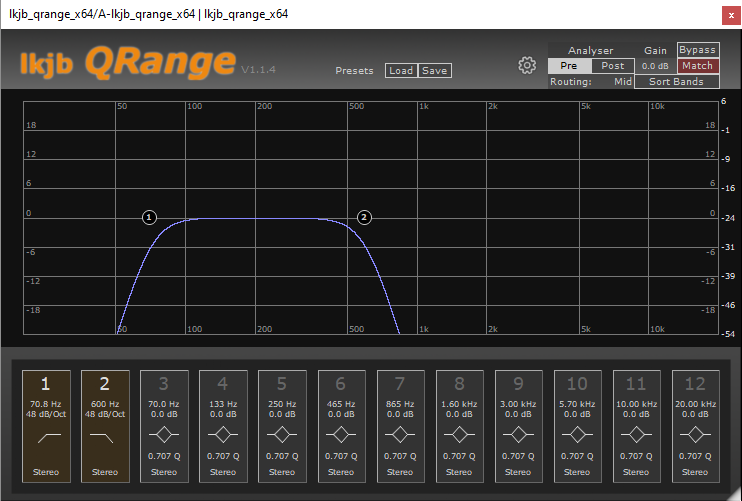Open band 11 Stereo channel selector
The image size is (742, 501).
(x=636, y=472)
